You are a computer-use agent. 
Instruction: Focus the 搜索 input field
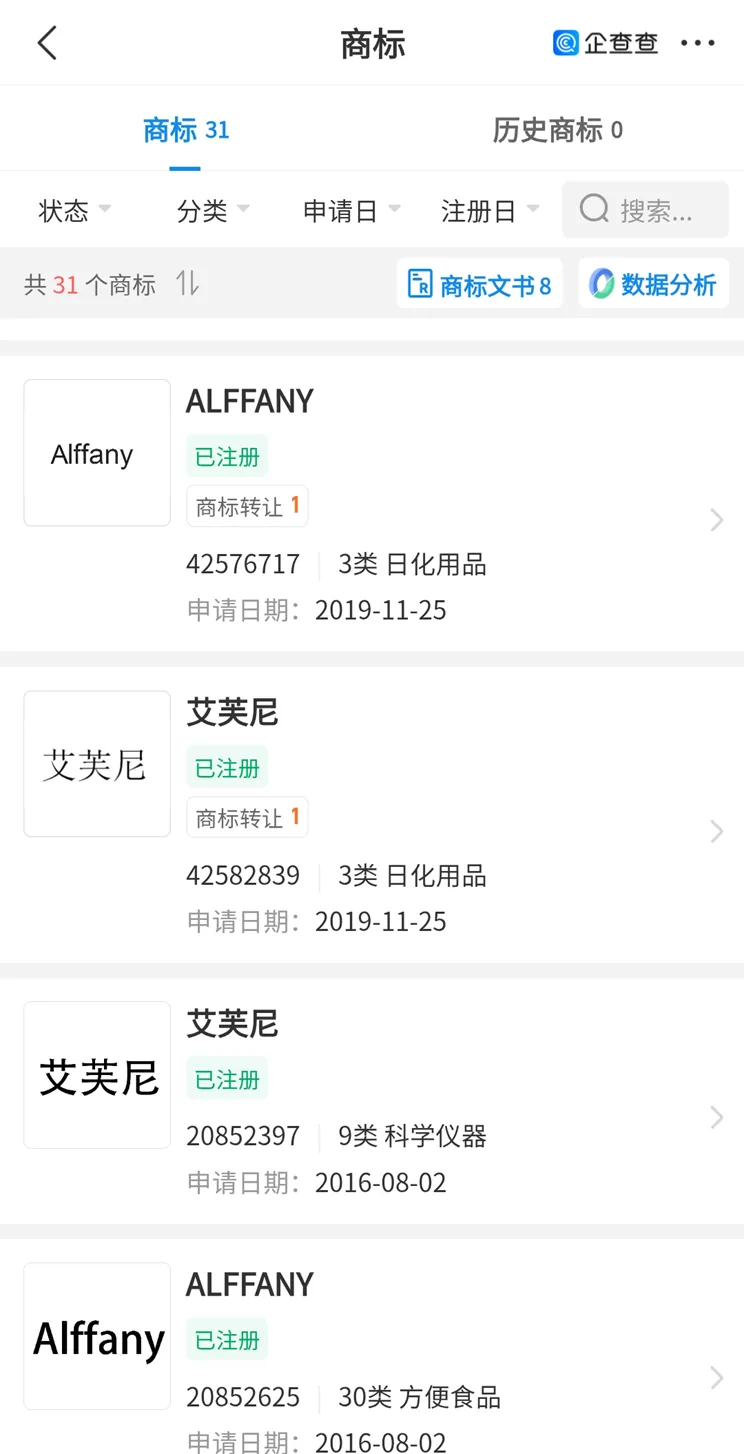(x=645, y=209)
